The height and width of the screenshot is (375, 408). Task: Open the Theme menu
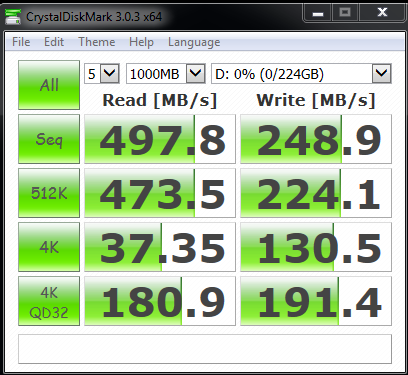[x=97, y=42]
